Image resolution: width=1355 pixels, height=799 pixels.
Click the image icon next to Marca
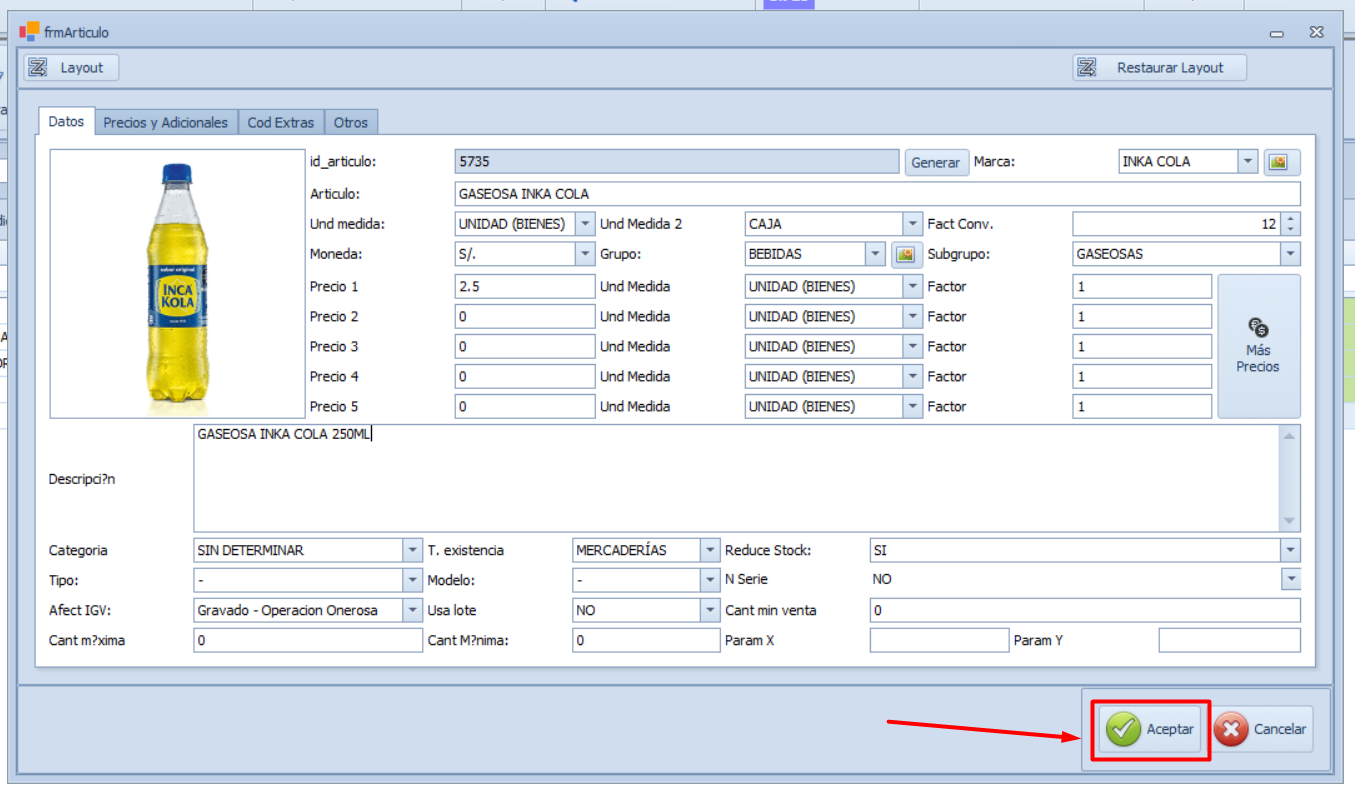[x=1282, y=162]
